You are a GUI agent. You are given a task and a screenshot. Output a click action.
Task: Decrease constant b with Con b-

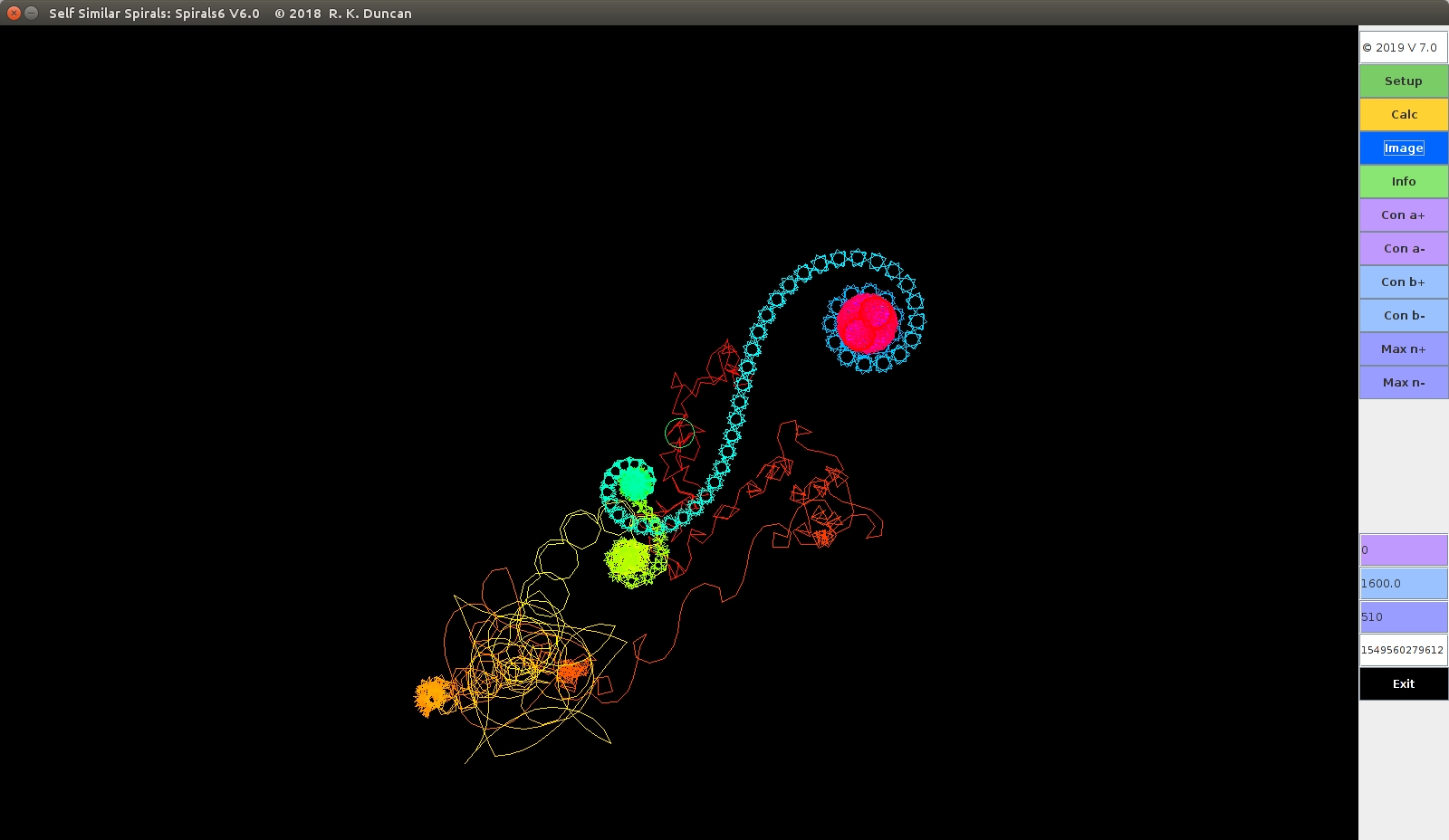[x=1403, y=315]
